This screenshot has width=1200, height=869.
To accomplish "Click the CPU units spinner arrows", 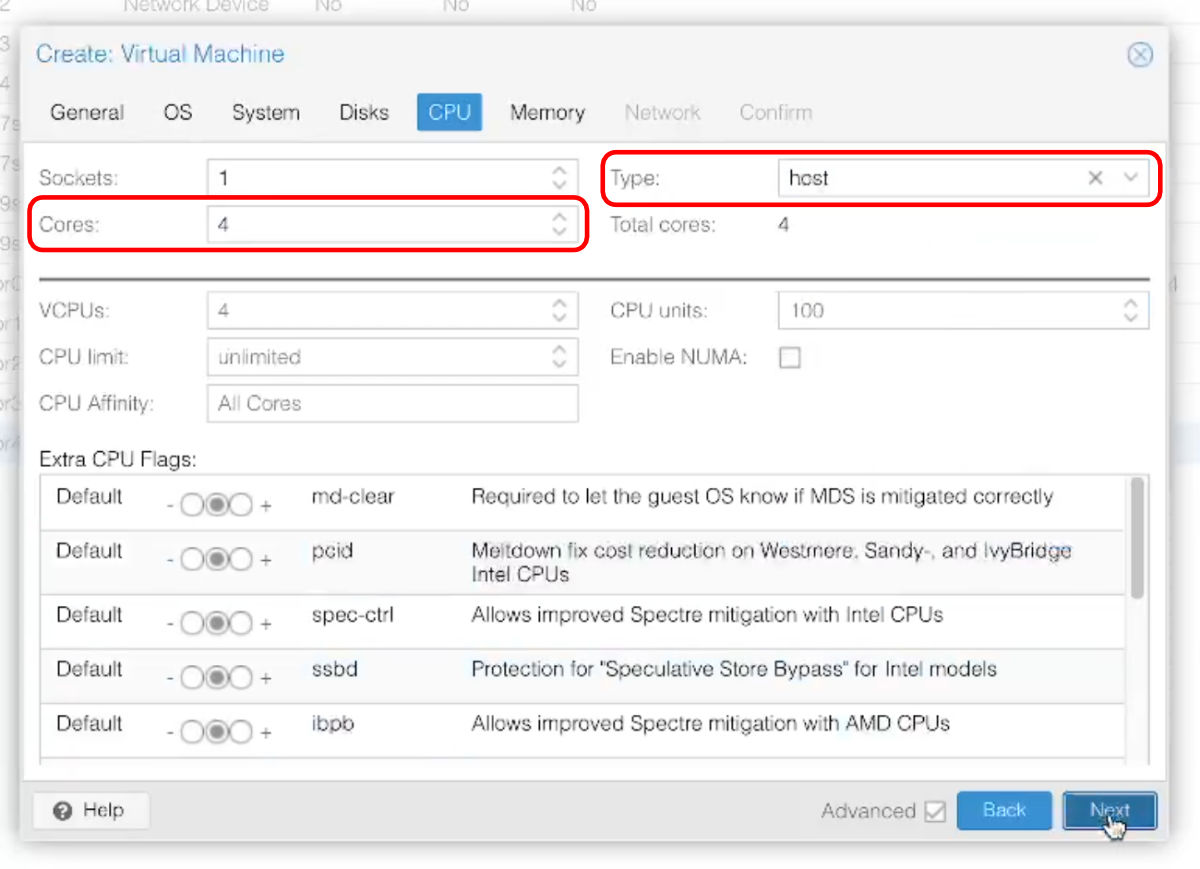I will point(1130,310).
